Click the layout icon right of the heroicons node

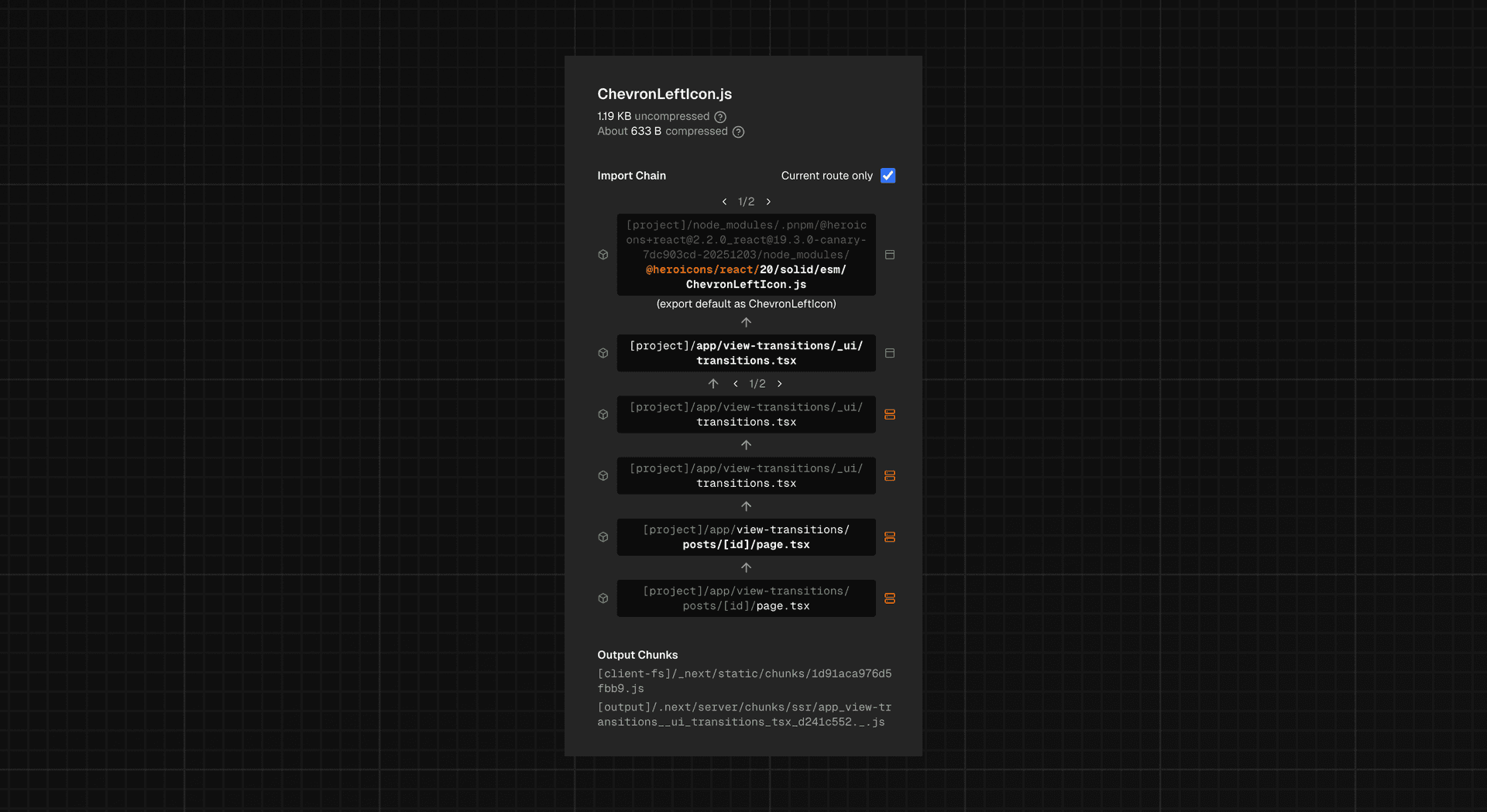coord(889,255)
